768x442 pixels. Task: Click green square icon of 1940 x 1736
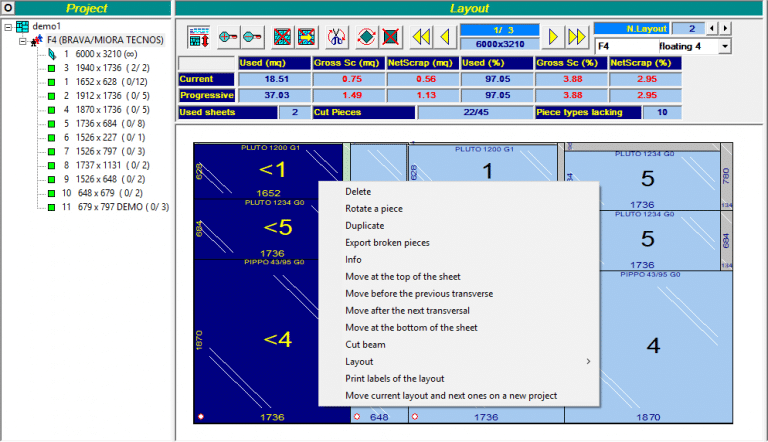(x=51, y=68)
